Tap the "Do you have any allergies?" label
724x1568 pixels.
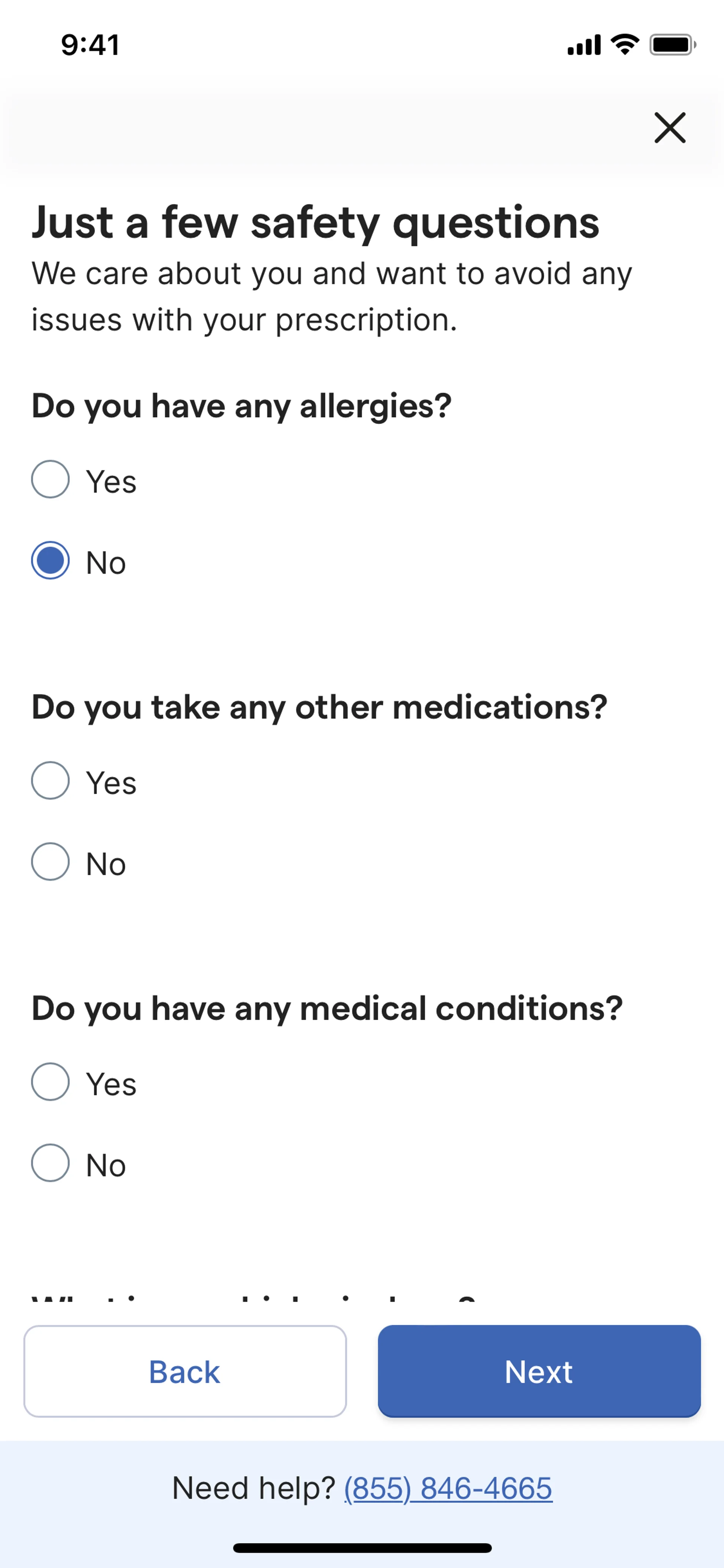(242, 406)
